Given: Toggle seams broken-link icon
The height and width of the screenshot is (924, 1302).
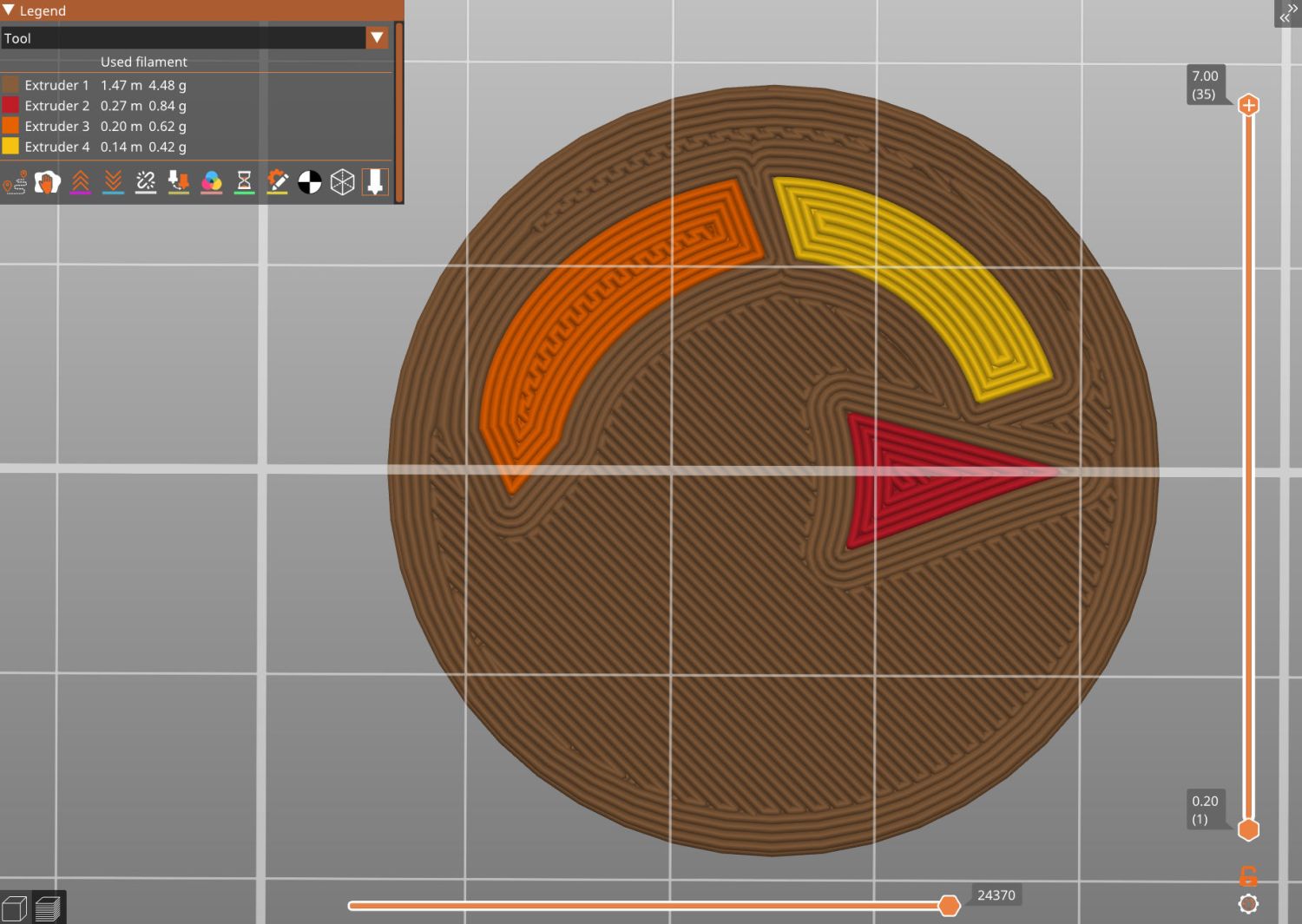Looking at the screenshot, I should [x=146, y=182].
